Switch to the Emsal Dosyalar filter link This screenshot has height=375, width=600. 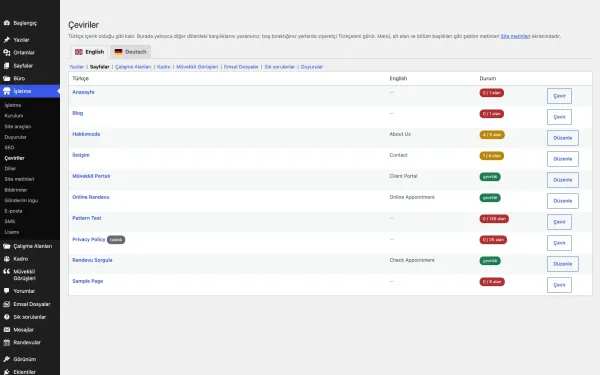point(241,67)
